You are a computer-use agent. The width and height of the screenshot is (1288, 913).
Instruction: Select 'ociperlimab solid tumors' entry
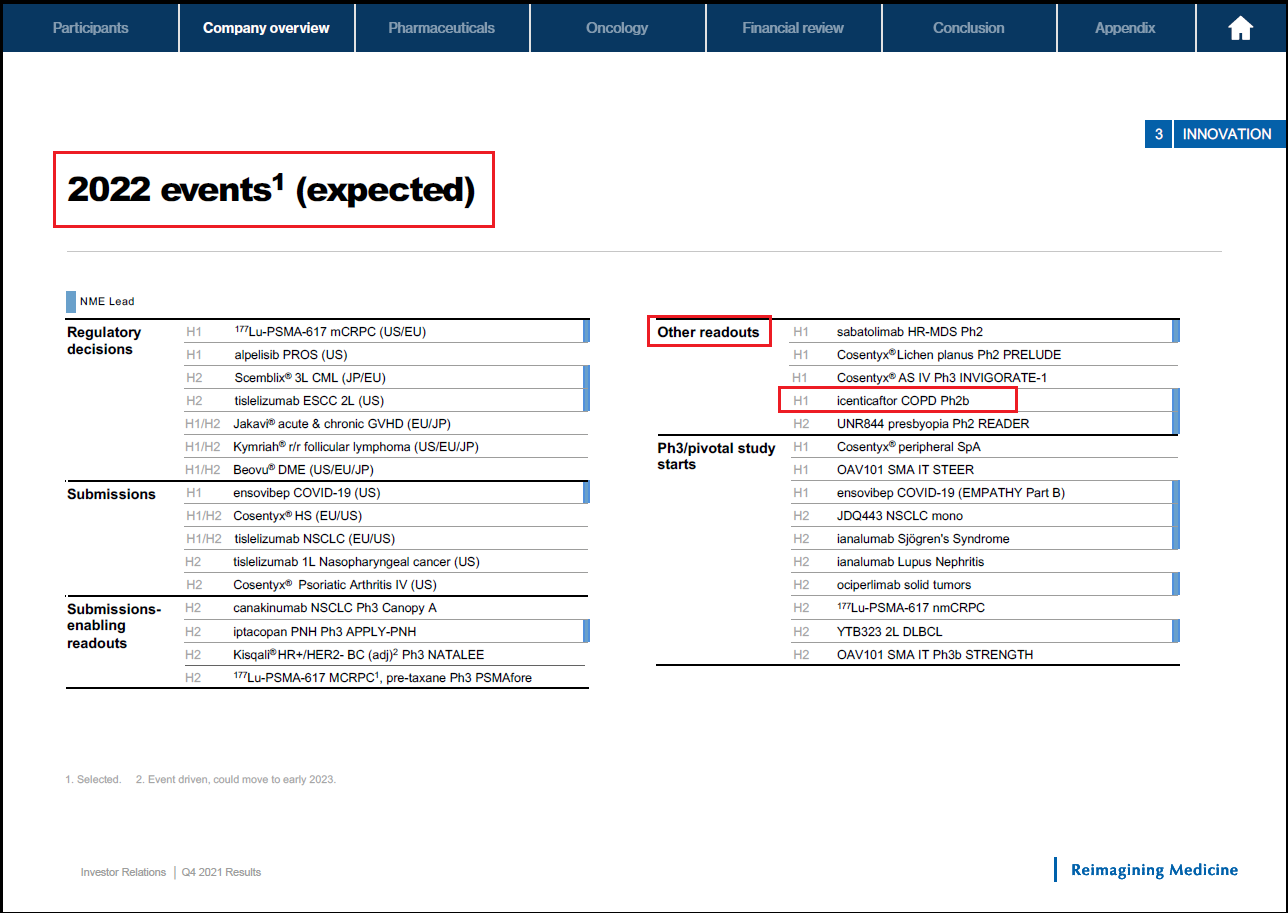(x=984, y=584)
